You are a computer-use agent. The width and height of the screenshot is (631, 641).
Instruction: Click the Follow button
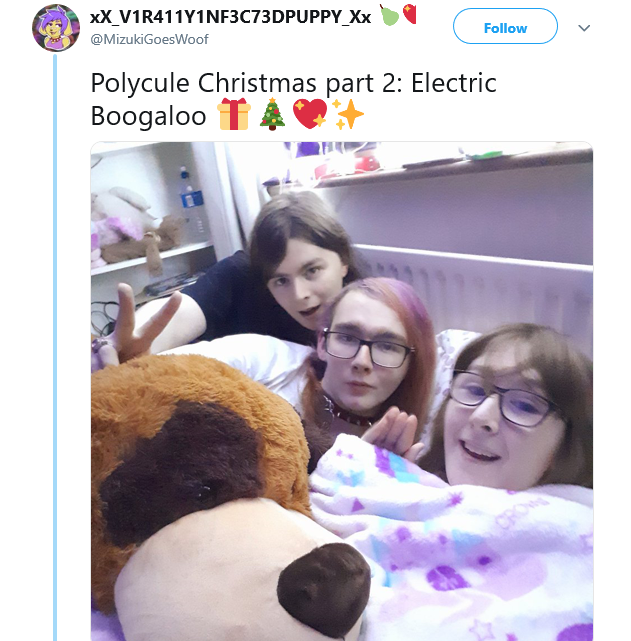505,26
